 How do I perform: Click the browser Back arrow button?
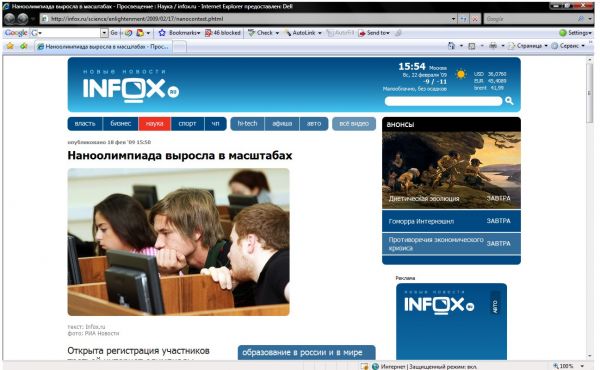(10, 18)
